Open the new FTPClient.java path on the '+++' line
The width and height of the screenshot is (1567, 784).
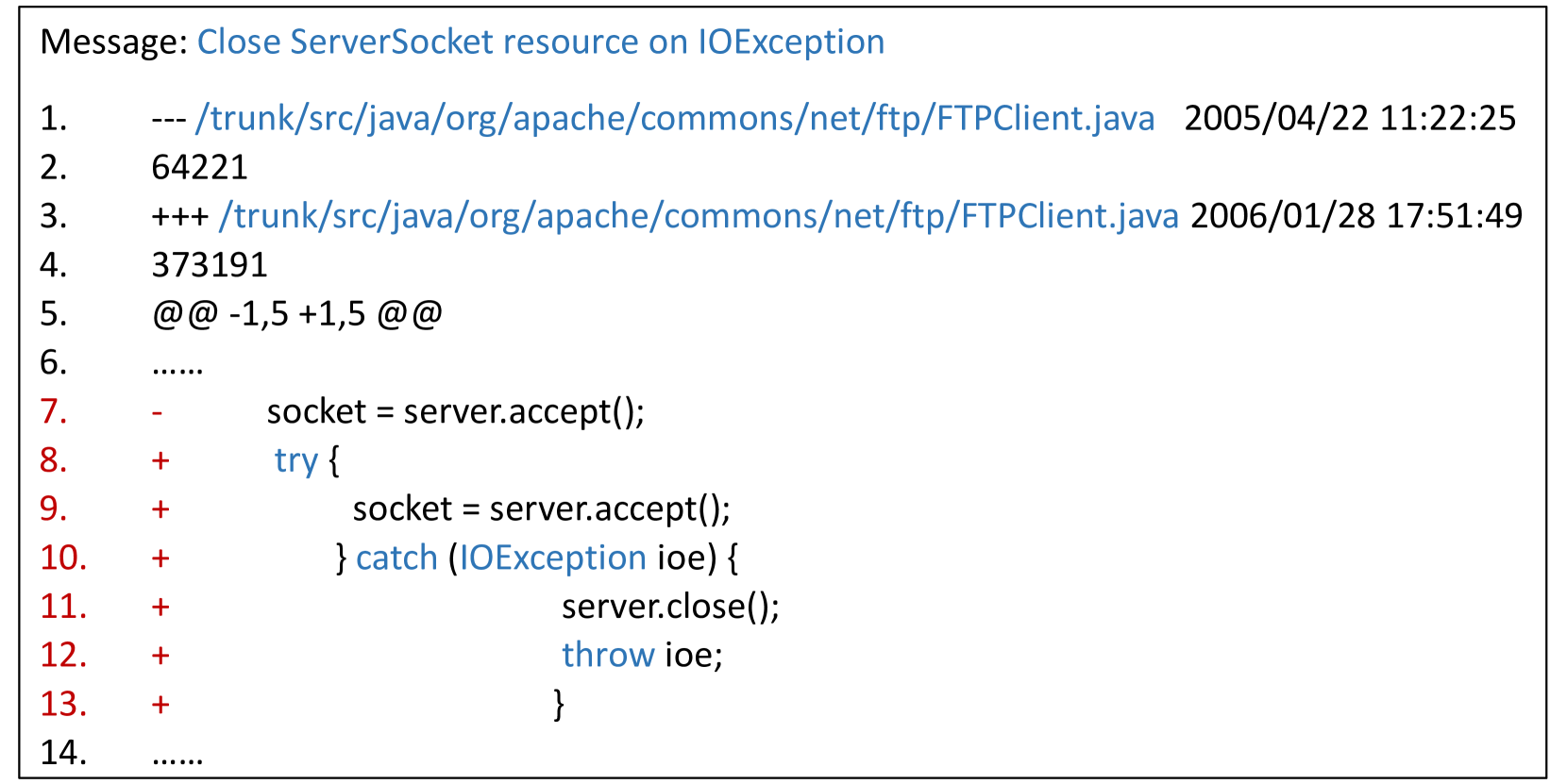pyautogui.click(x=699, y=217)
